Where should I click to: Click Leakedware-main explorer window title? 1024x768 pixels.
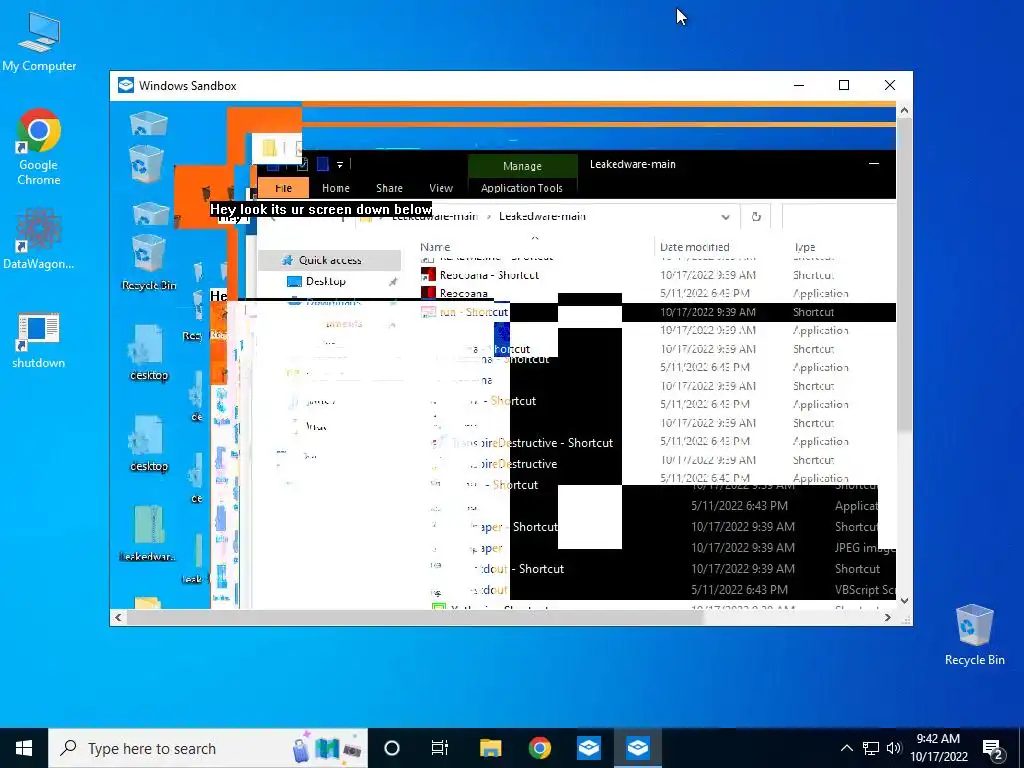[633, 164]
